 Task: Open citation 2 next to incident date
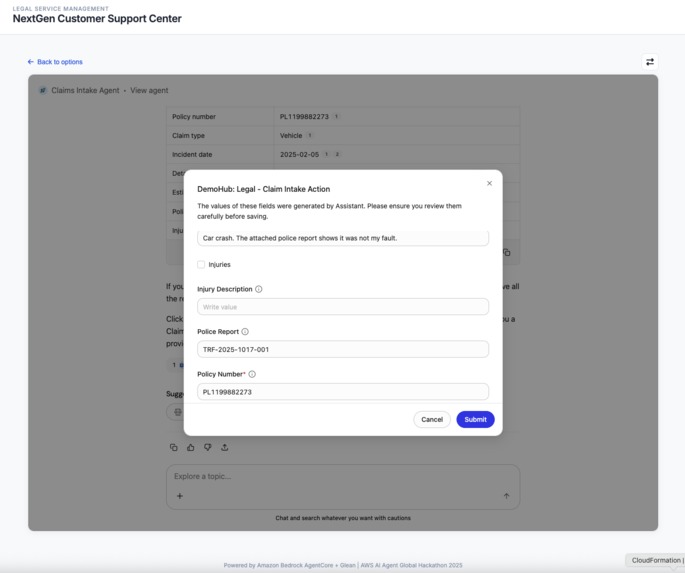pos(337,154)
